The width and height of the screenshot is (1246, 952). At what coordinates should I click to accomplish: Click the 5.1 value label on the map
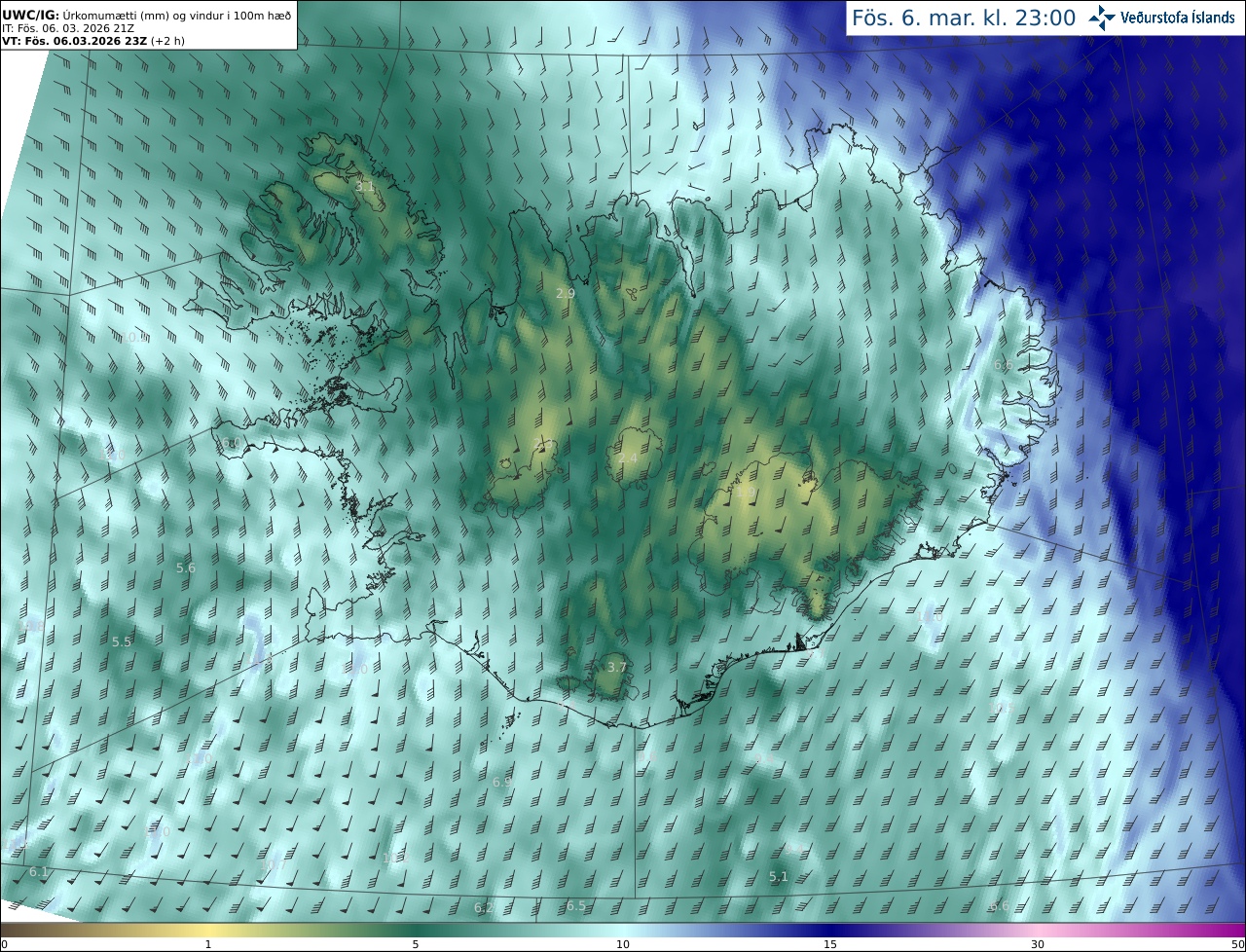tap(779, 876)
